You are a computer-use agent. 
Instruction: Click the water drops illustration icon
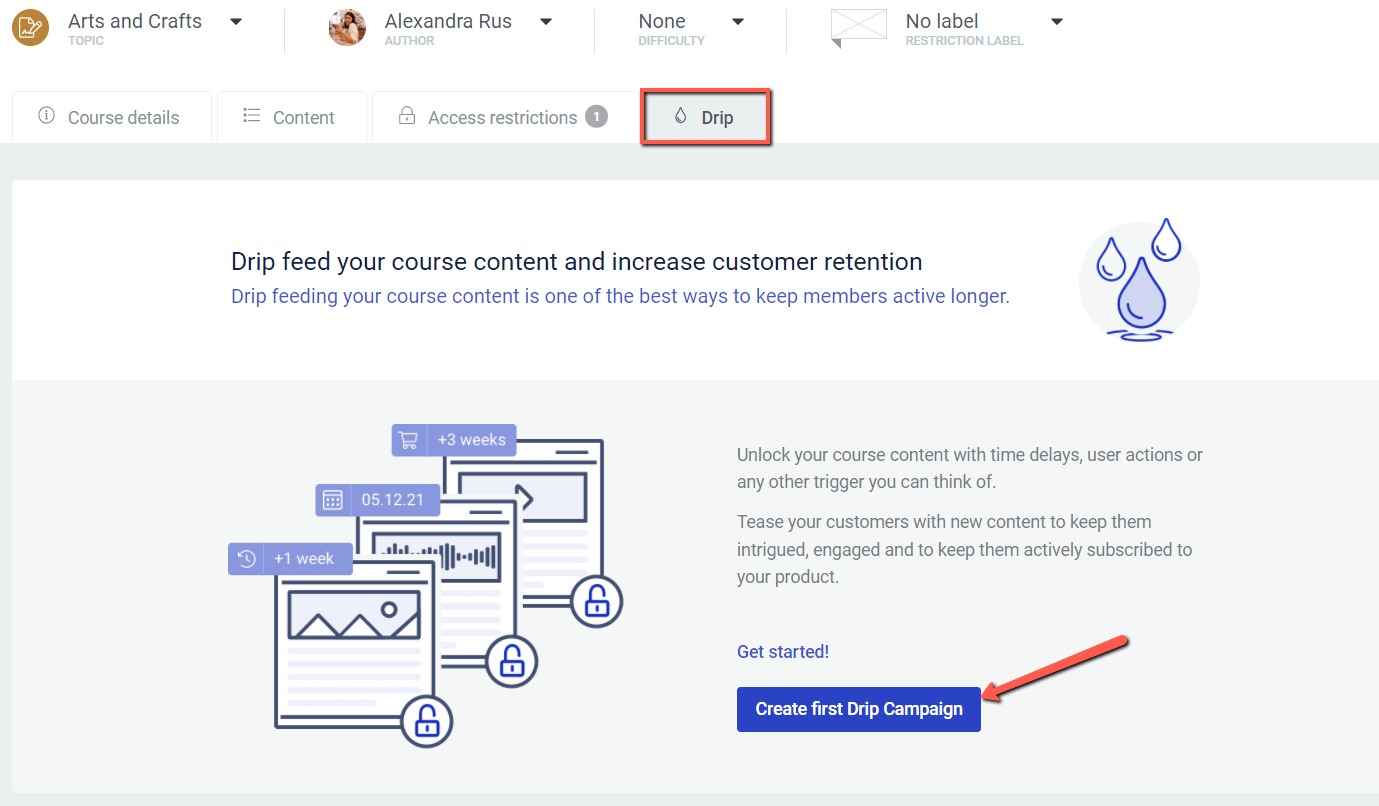(x=1138, y=281)
